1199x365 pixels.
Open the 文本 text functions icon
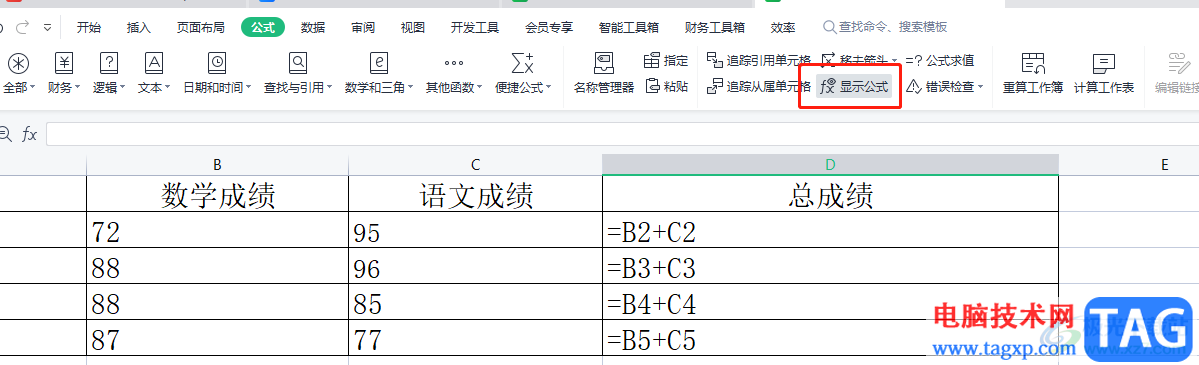[154, 63]
